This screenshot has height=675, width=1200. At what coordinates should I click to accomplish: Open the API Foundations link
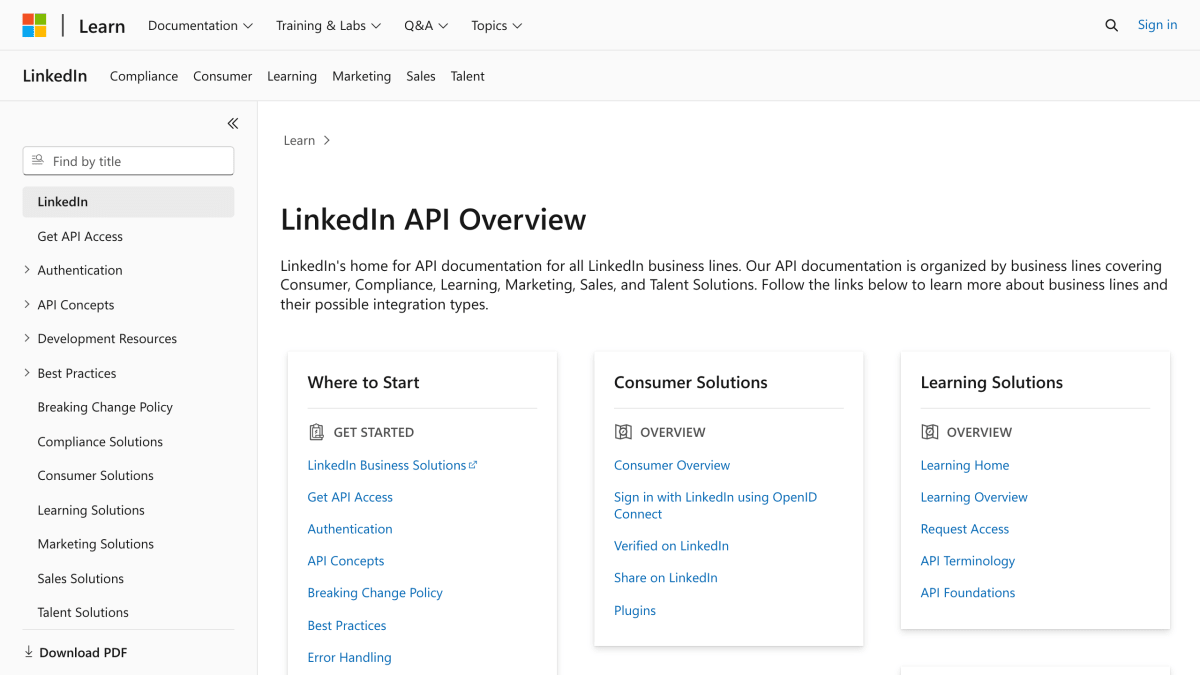click(968, 592)
